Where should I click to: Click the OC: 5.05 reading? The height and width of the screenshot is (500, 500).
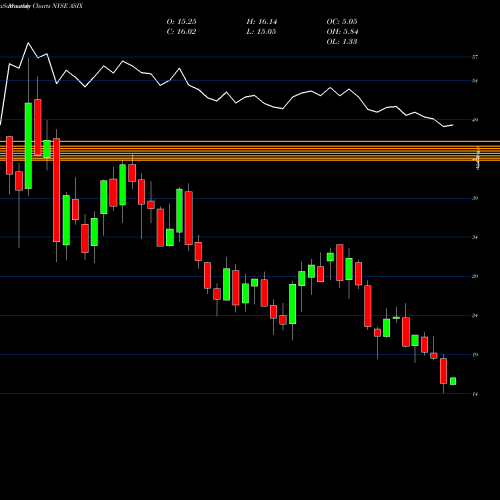(x=342, y=22)
